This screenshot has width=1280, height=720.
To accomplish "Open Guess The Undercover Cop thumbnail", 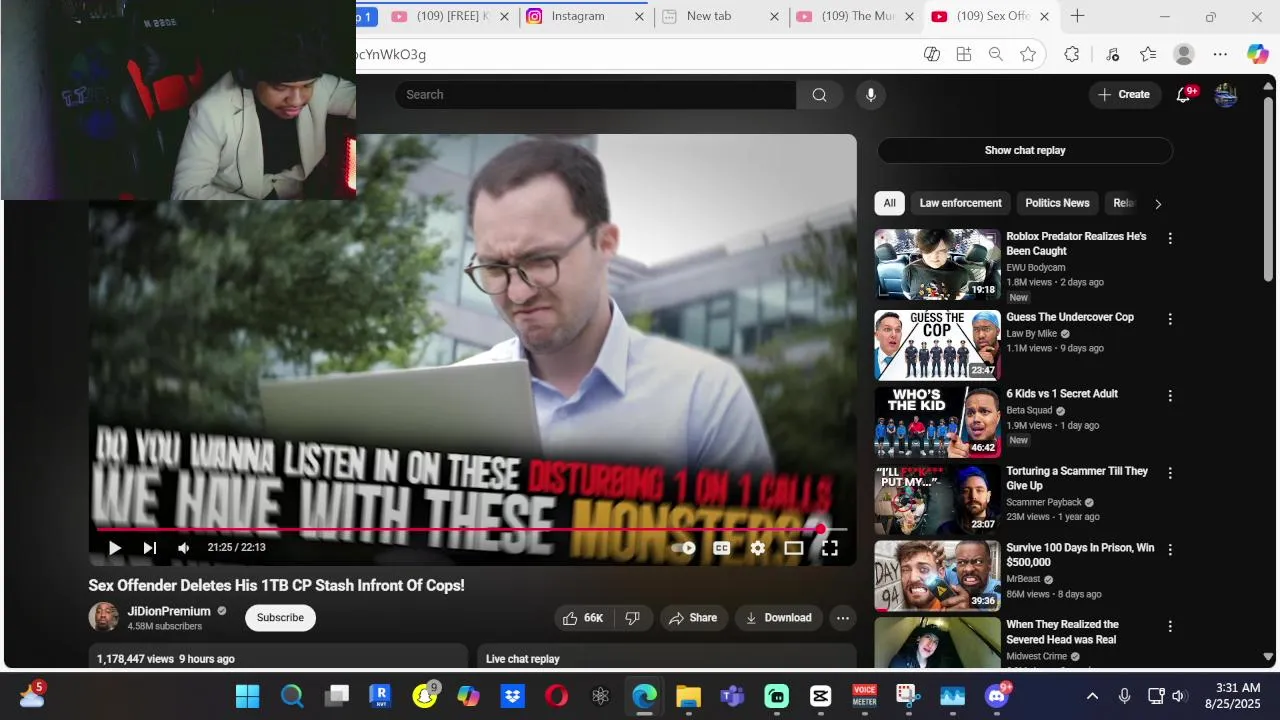I will (937, 345).
